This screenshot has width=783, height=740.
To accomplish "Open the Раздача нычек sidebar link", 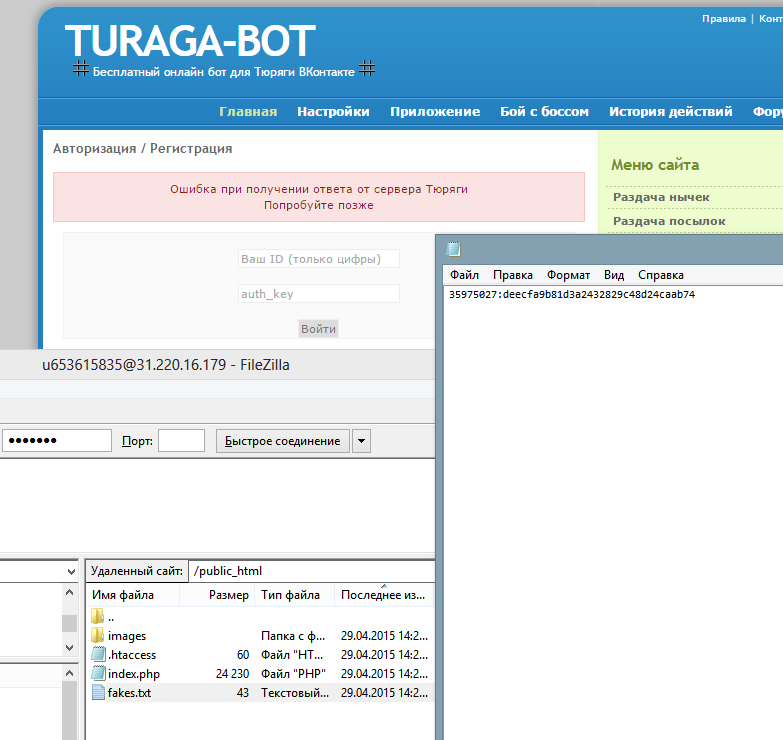I will click(x=661, y=197).
